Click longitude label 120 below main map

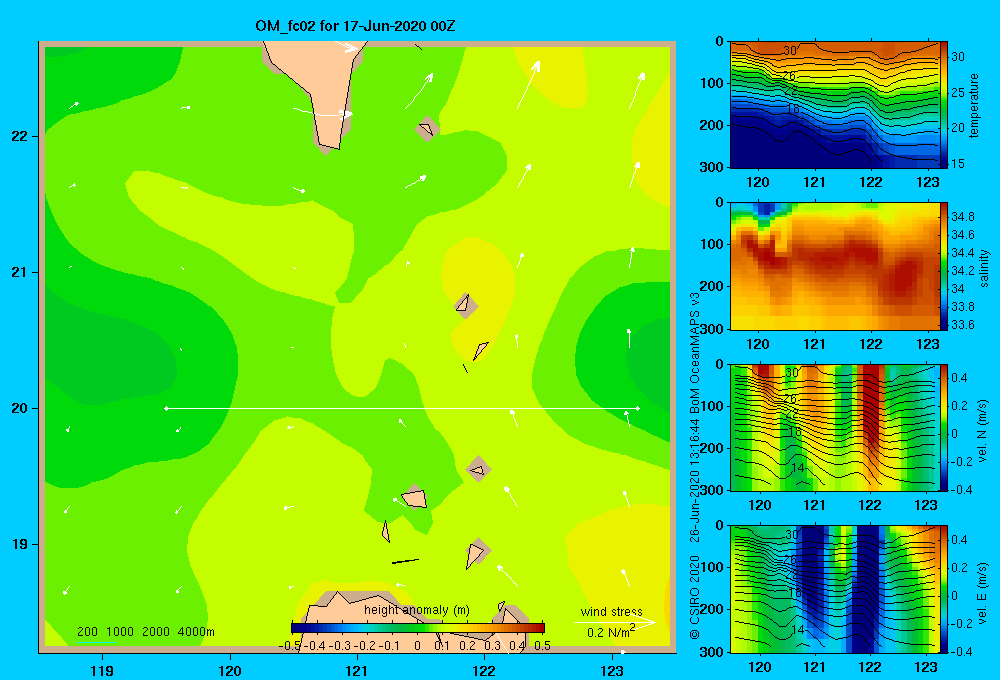pyautogui.click(x=230, y=670)
